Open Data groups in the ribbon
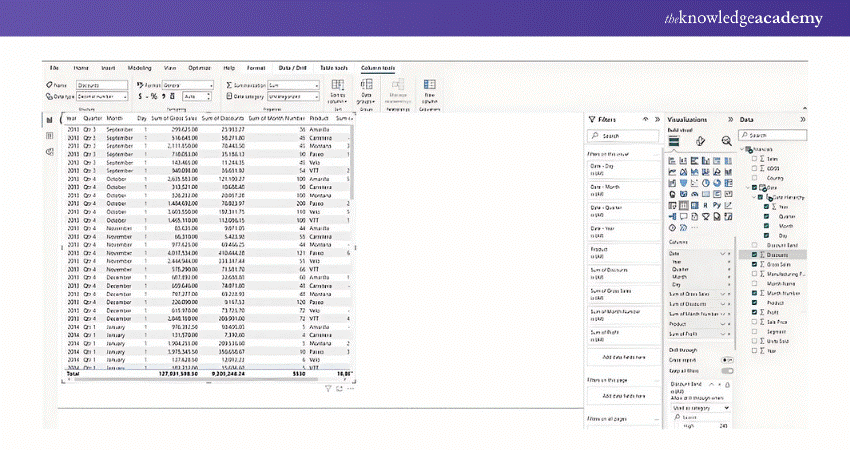The image size is (850, 450). (x=363, y=88)
